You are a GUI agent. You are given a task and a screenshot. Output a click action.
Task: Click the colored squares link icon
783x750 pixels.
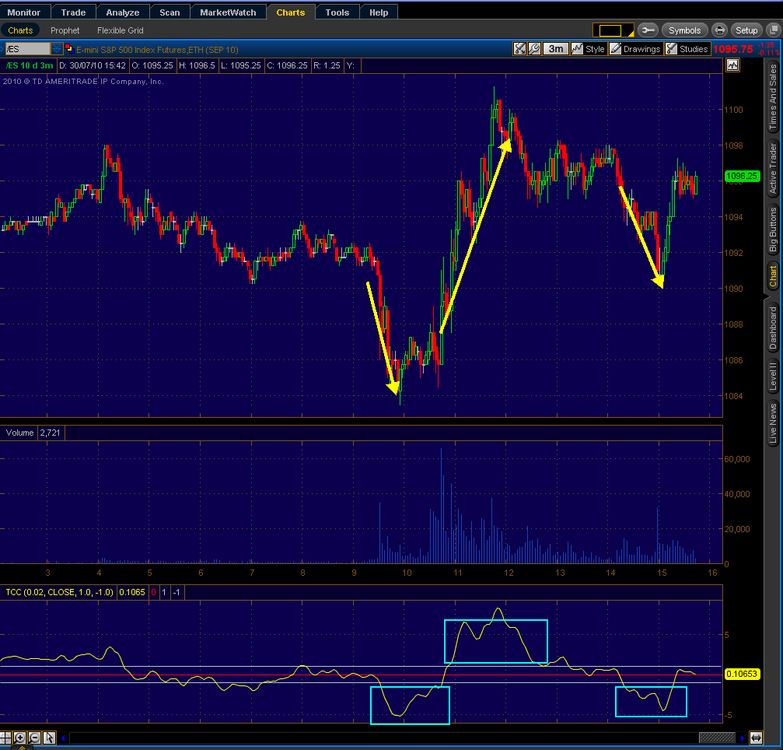pos(69,49)
